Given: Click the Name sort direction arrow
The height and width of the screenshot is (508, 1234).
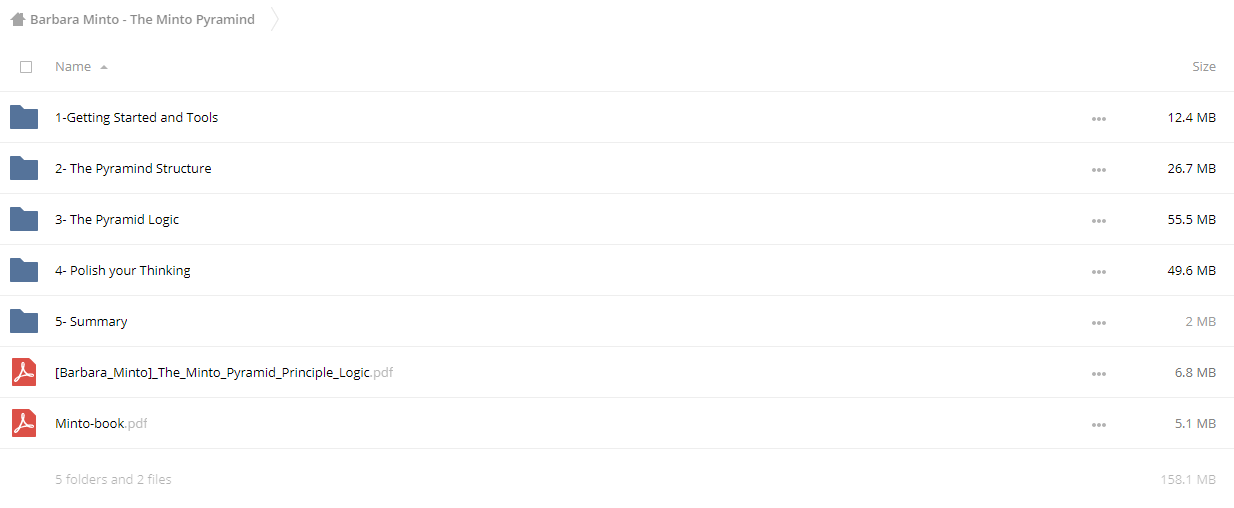Looking at the screenshot, I should coord(104,67).
